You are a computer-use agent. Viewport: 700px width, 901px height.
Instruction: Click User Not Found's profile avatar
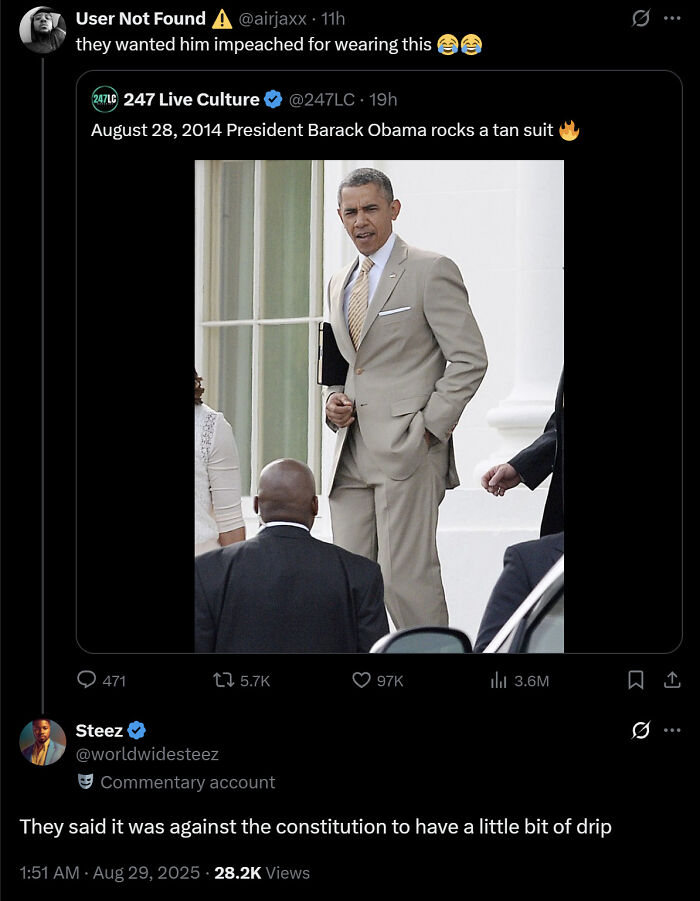[40, 23]
